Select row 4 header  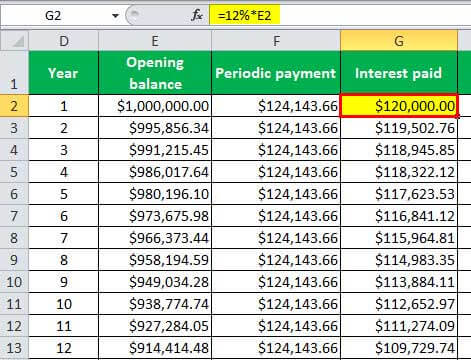[x=14, y=150]
